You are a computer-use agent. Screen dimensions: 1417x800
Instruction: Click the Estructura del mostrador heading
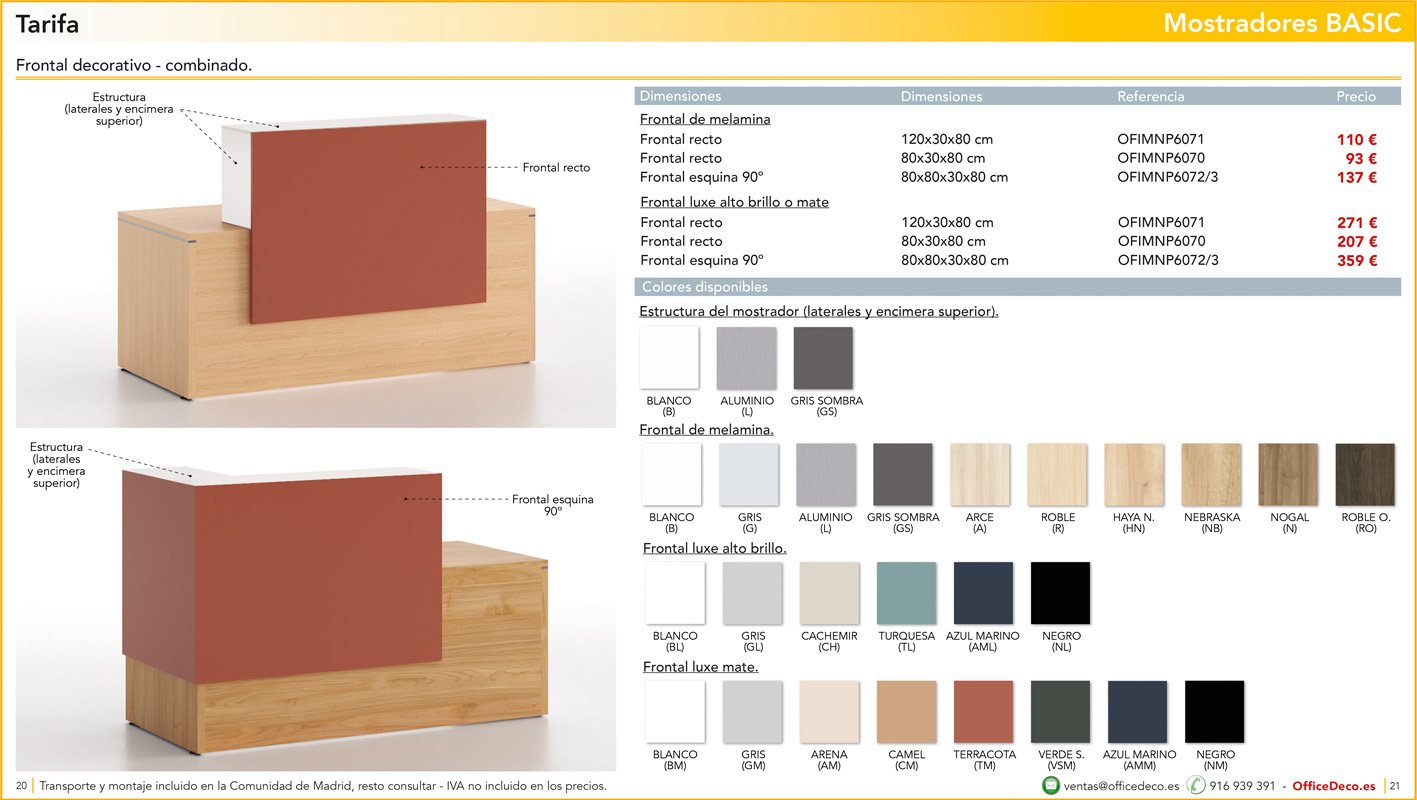(x=819, y=311)
